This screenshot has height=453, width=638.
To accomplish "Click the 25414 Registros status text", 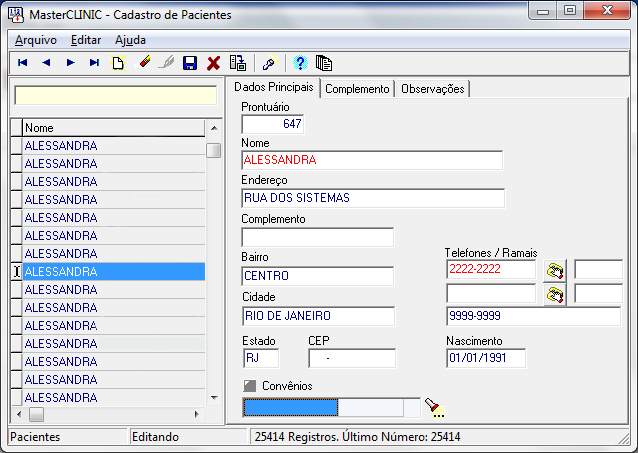I will [357, 437].
